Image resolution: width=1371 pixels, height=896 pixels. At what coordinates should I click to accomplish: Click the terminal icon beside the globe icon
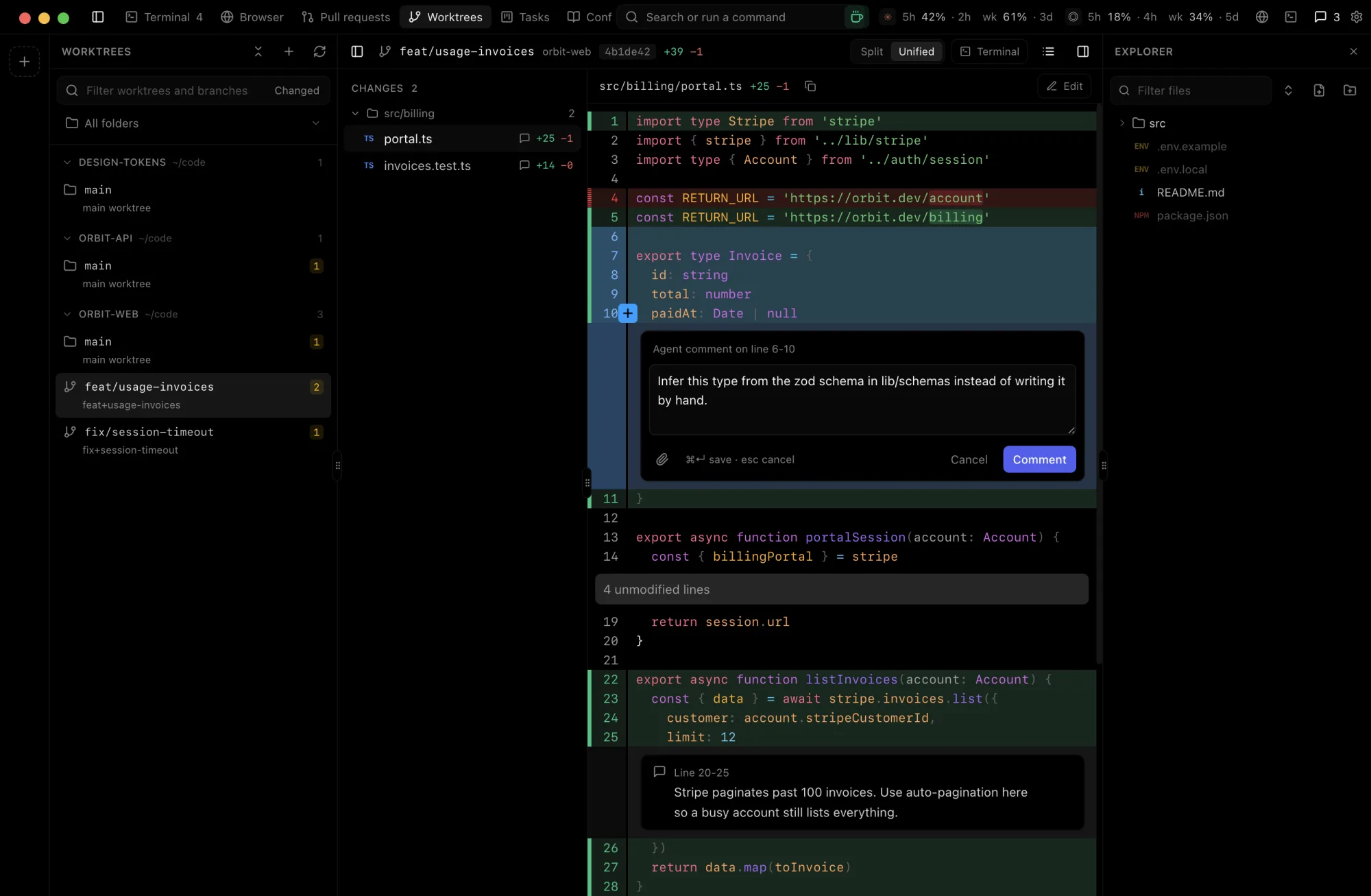point(1291,17)
